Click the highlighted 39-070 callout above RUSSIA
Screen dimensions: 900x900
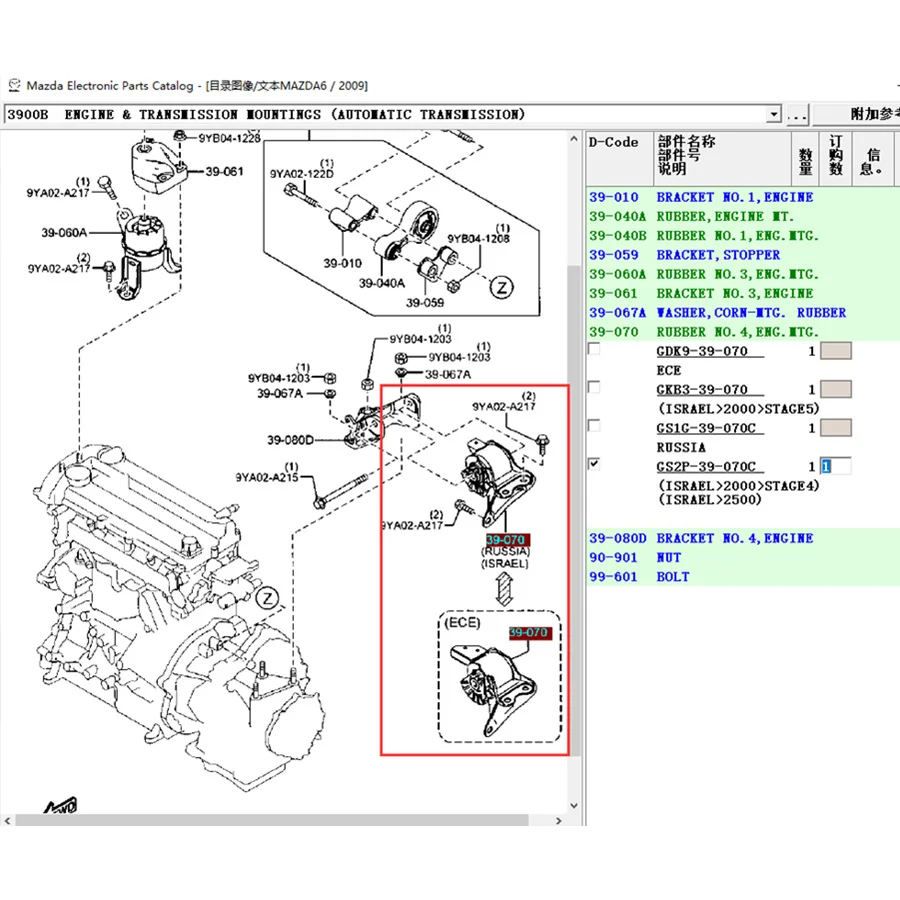(506, 540)
